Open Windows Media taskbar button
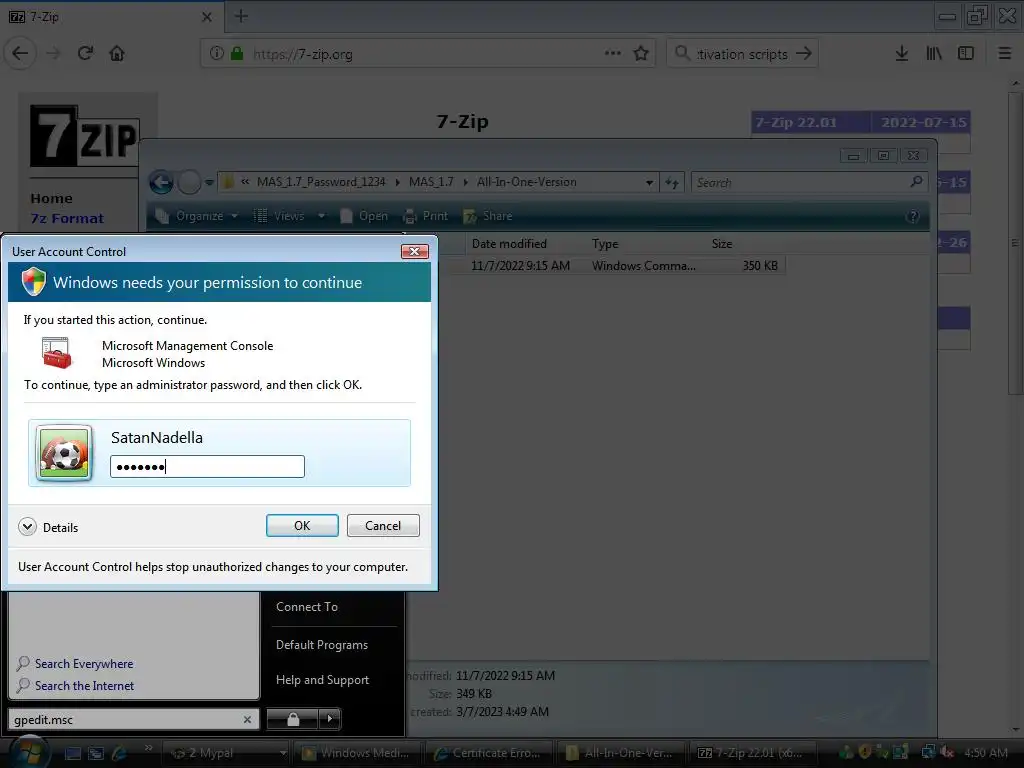This screenshot has width=1024, height=768. point(357,753)
